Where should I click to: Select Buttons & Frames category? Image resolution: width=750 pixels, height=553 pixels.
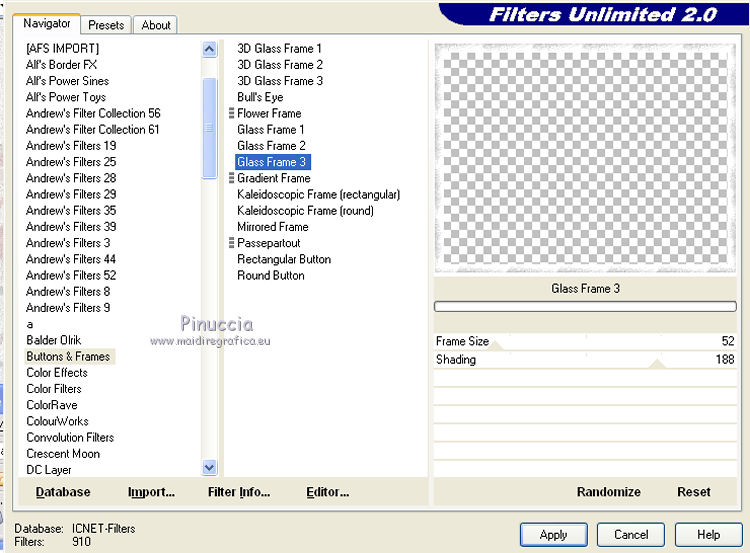68,356
